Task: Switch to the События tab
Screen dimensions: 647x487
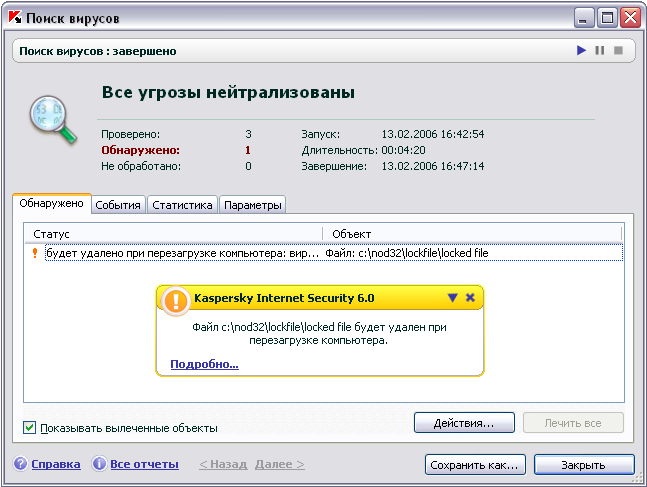Action: (118, 205)
